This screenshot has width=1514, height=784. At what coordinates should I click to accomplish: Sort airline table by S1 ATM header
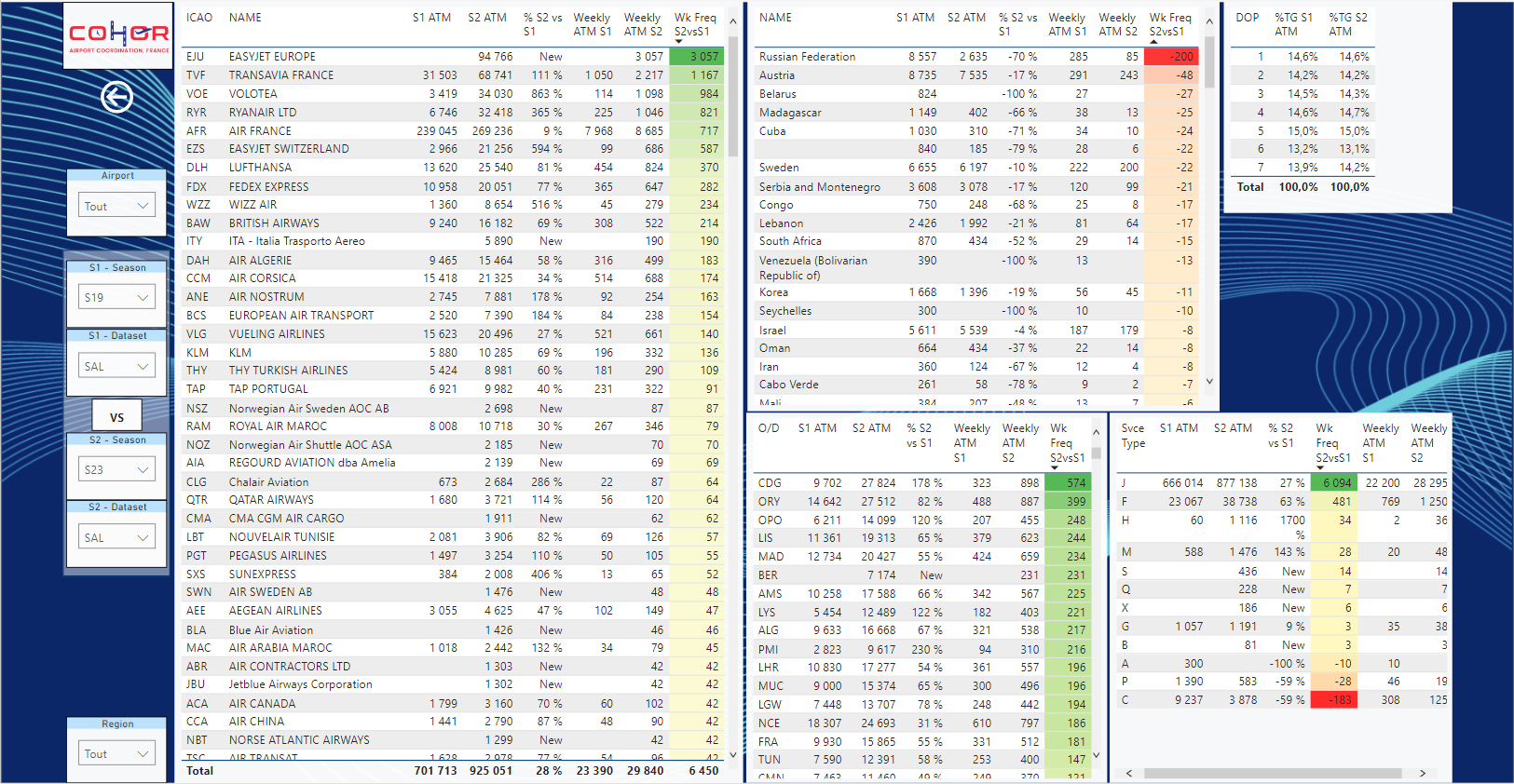(431, 18)
